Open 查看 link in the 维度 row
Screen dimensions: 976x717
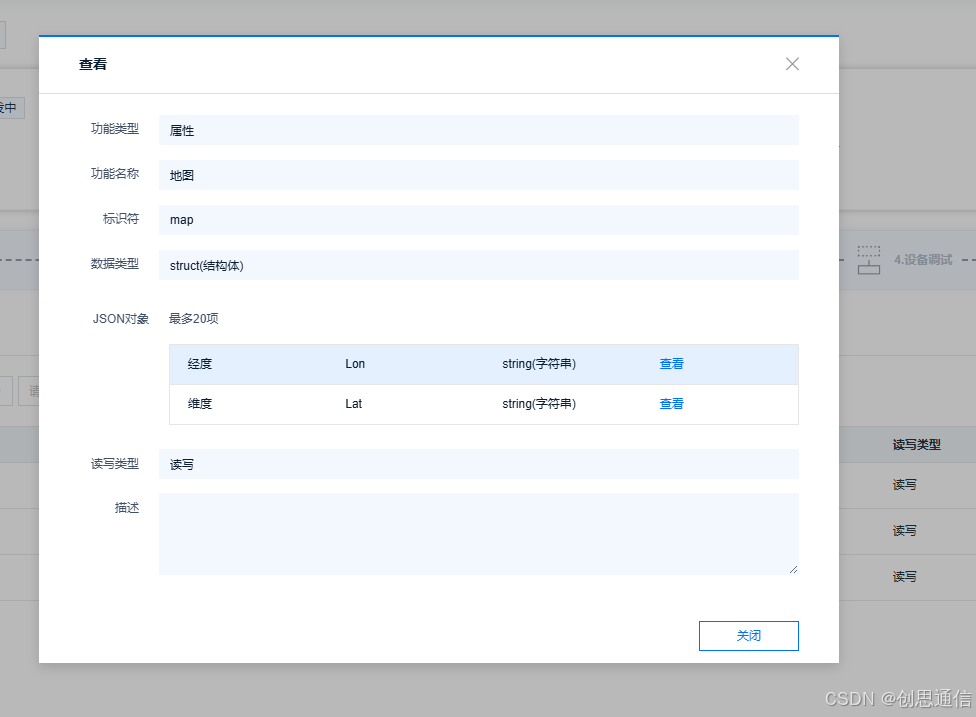[x=671, y=404]
